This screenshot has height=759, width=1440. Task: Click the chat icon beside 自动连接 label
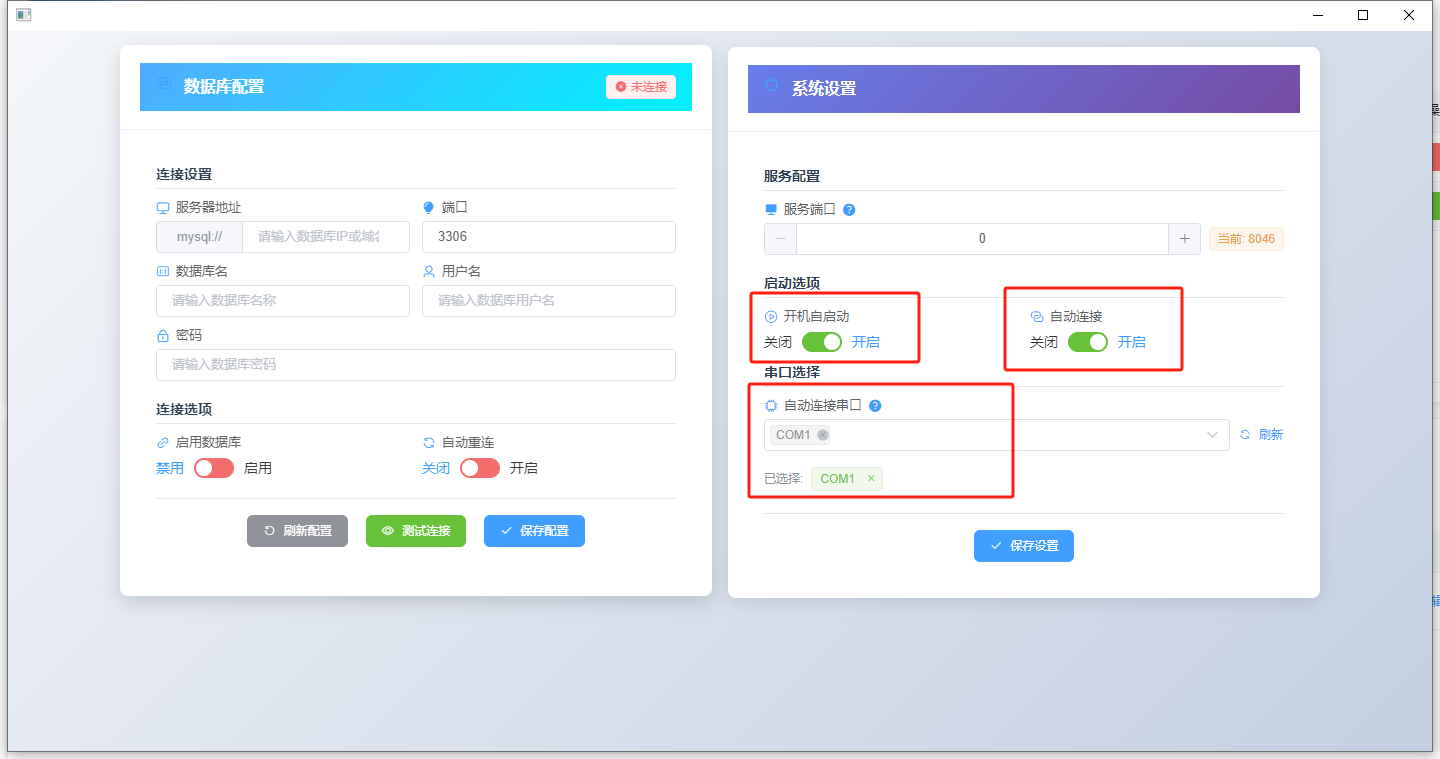click(1037, 317)
